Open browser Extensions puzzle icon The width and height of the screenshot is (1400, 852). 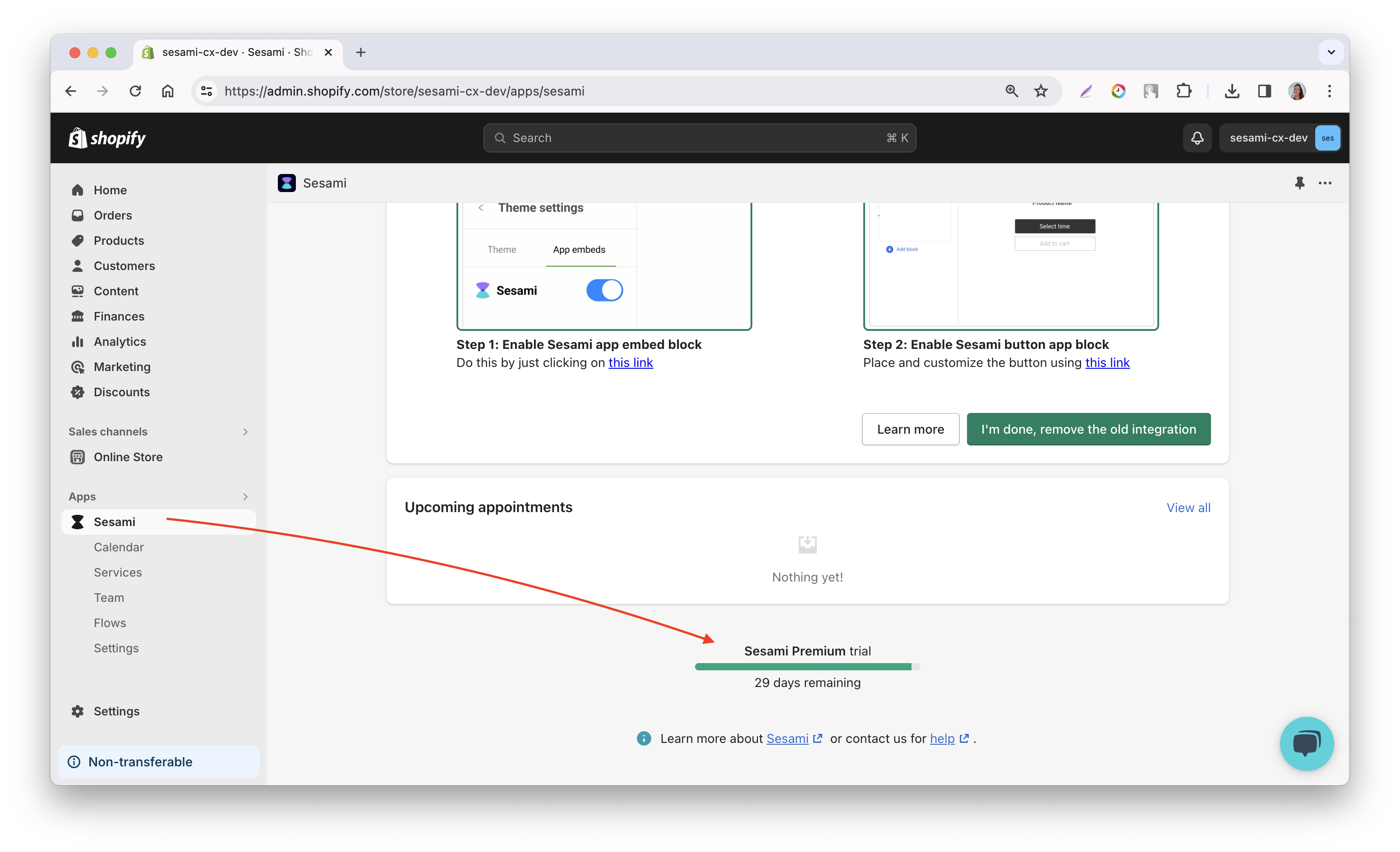click(x=1184, y=91)
